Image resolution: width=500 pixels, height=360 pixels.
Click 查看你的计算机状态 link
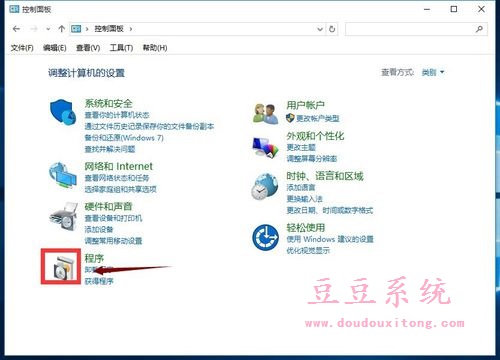(x=117, y=115)
